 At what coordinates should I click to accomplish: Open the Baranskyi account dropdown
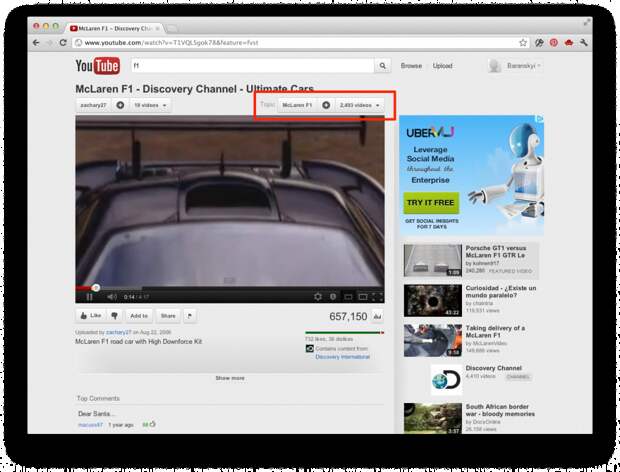pyautogui.click(x=523, y=66)
